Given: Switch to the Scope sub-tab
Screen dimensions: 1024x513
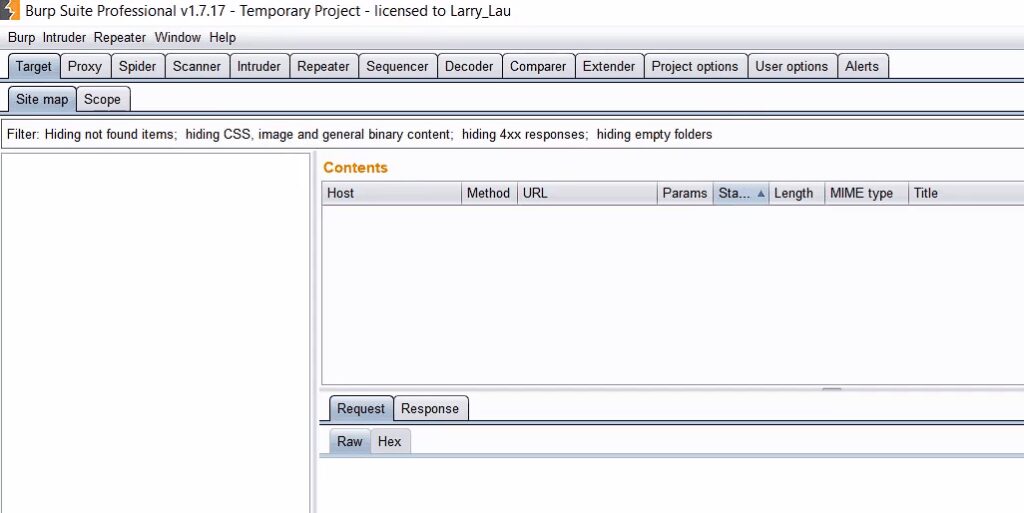Looking at the screenshot, I should click(103, 100).
